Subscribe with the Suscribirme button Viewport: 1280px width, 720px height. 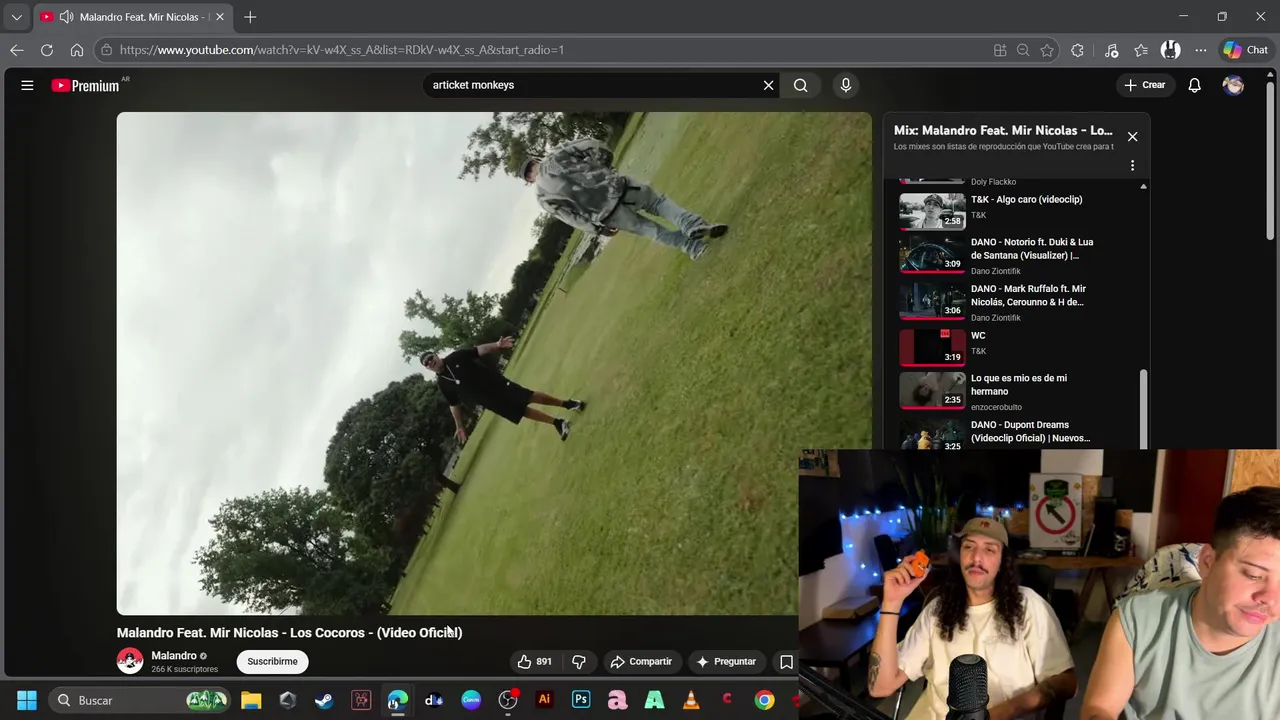(x=272, y=661)
